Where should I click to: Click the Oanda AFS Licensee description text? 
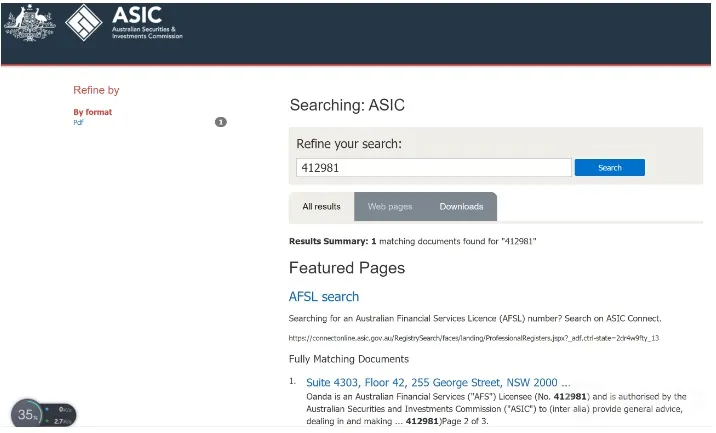[496, 409]
